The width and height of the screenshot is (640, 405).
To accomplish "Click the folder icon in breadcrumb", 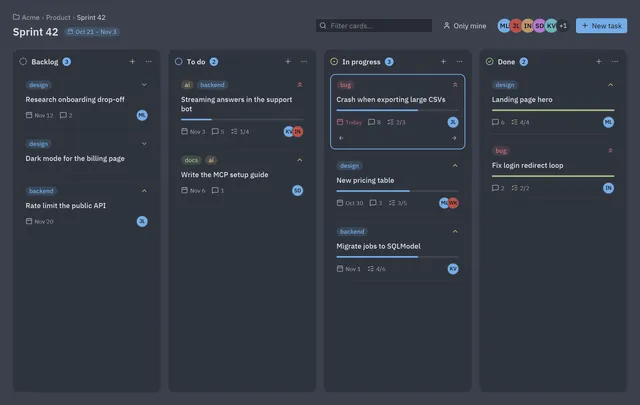I will pyautogui.click(x=16, y=17).
